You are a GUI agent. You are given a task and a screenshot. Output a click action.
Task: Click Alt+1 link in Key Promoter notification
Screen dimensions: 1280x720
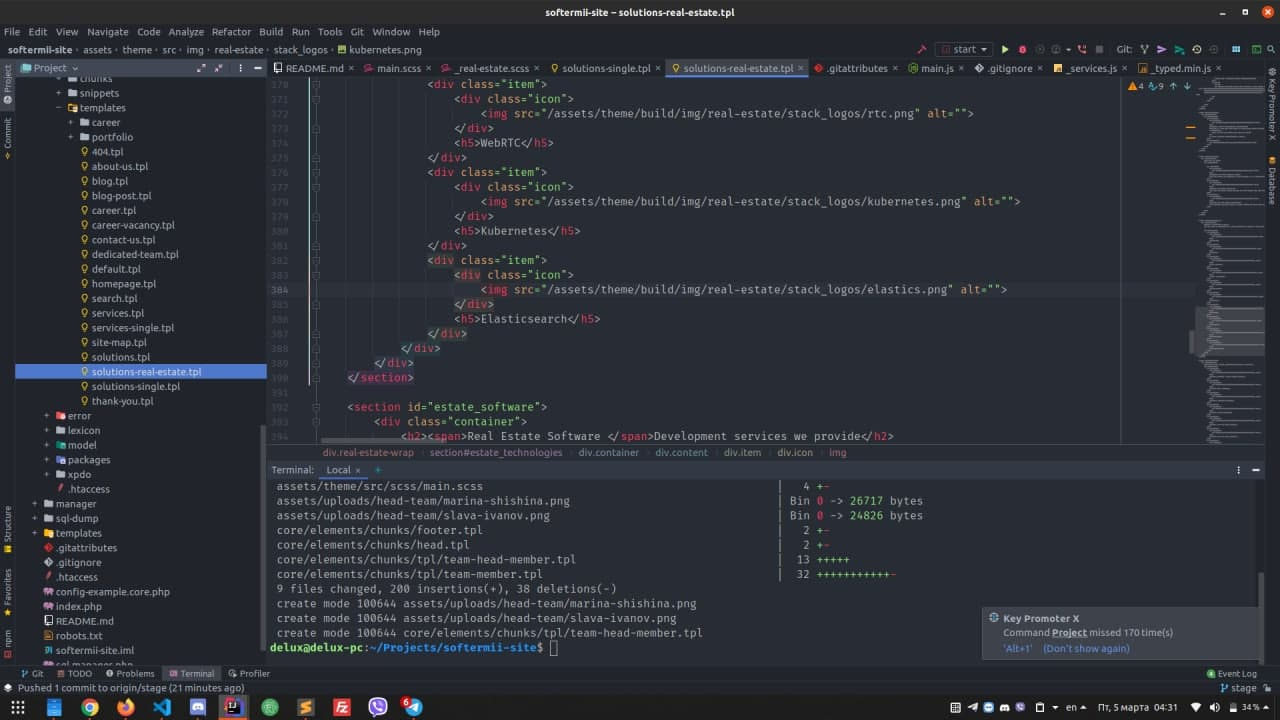(1017, 648)
